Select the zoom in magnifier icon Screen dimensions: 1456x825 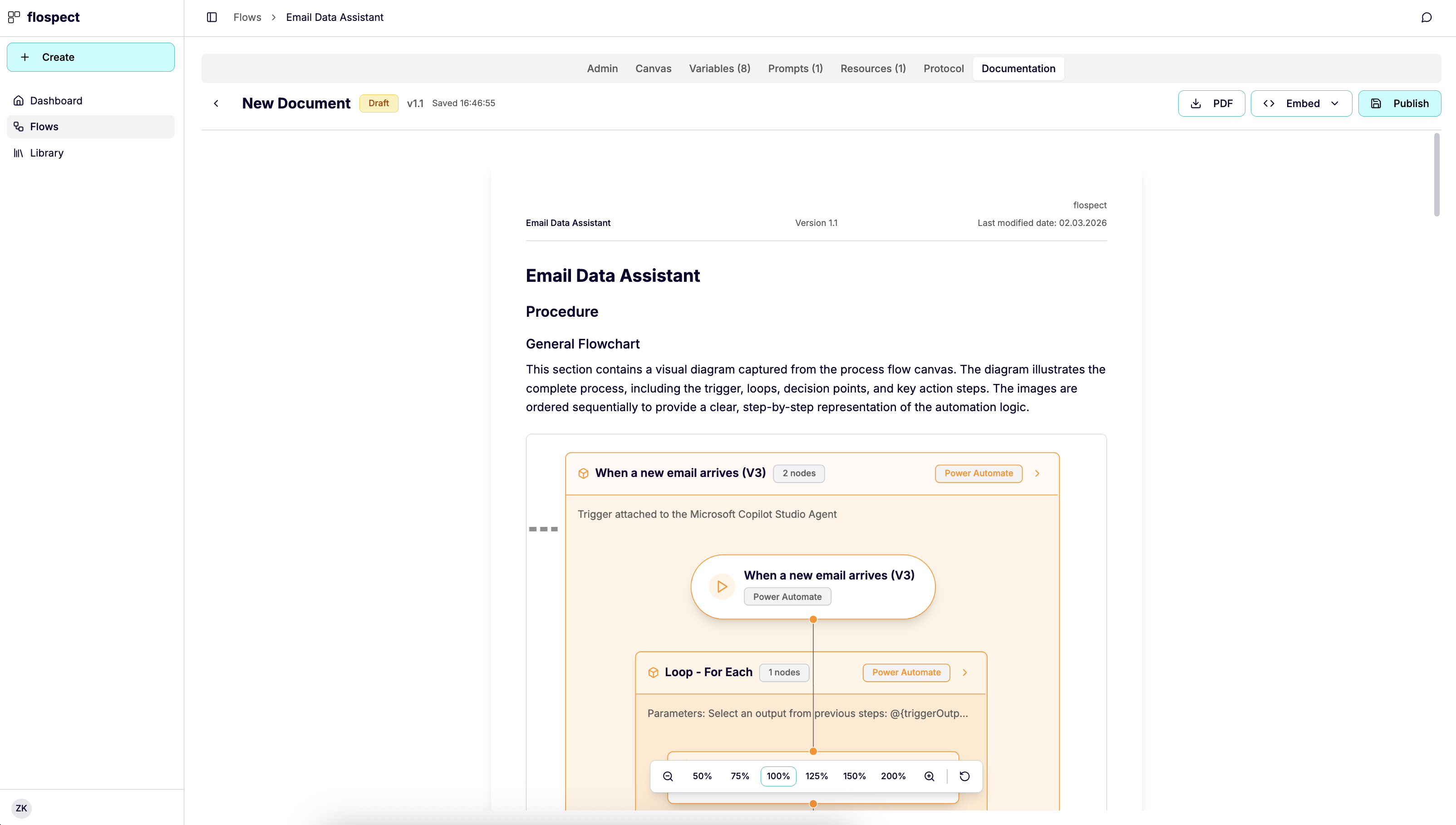929,776
